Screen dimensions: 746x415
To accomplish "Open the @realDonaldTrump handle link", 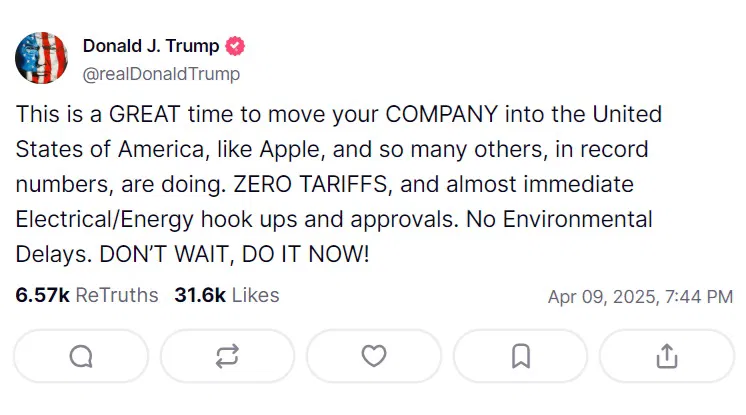I will coord(160,74).
